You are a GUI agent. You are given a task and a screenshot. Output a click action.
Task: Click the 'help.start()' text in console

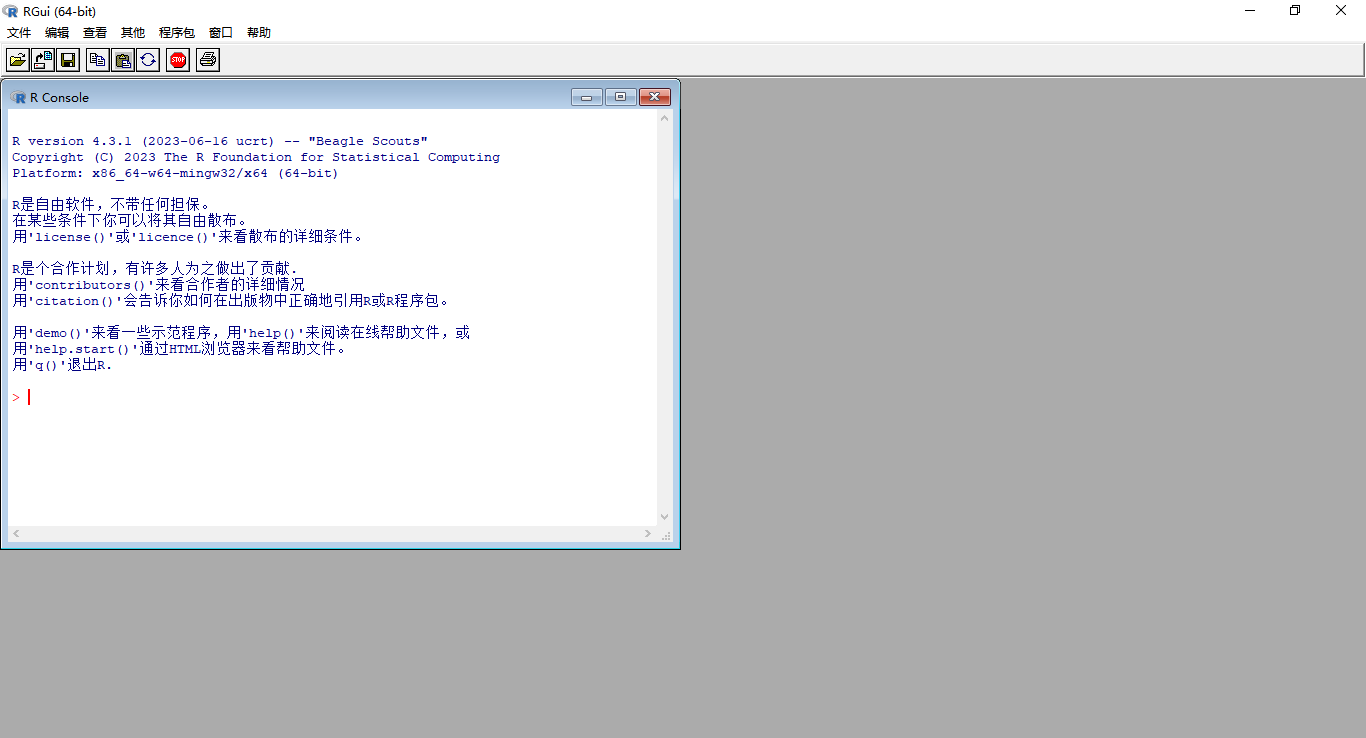pyautogui.click(x=83, y=349)
